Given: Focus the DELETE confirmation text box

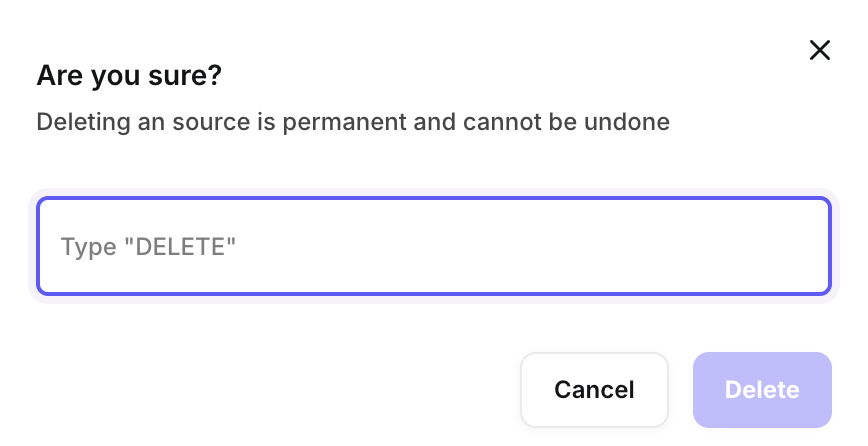Looking at the screenshot, I should point(433,246).
